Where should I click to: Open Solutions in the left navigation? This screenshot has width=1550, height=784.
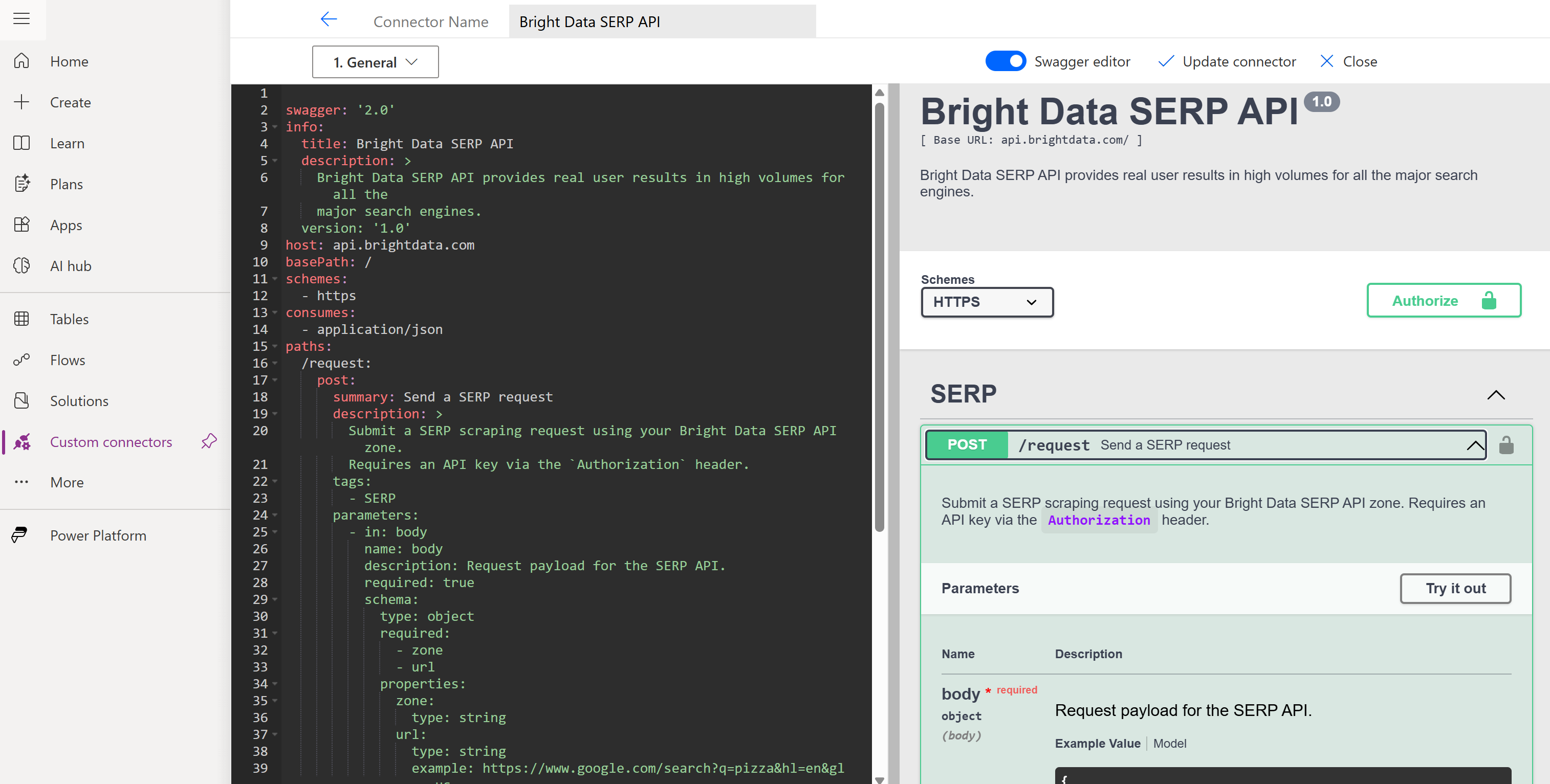click(79, 400)
